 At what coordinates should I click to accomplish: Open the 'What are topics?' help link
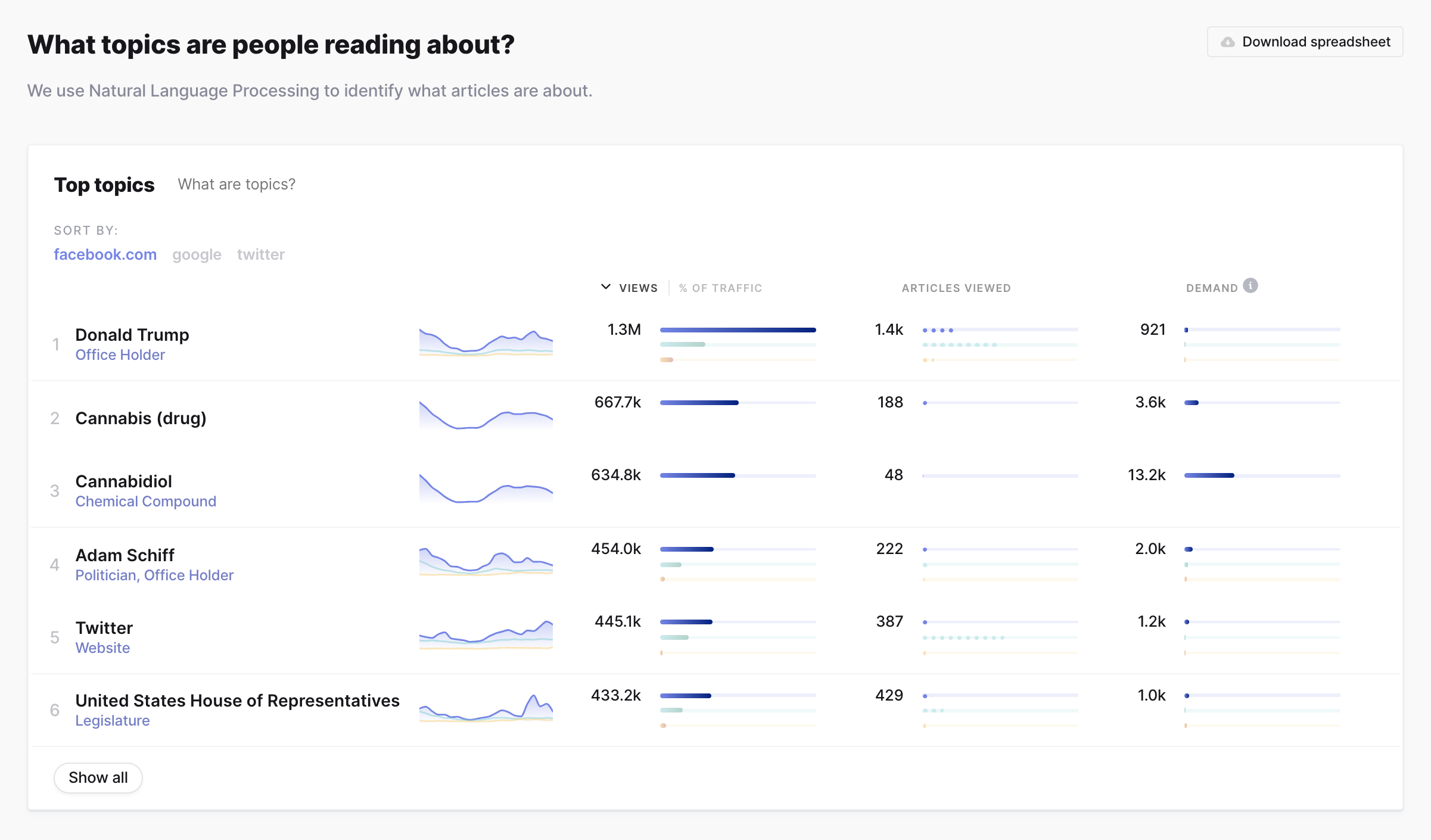point(236,184)
